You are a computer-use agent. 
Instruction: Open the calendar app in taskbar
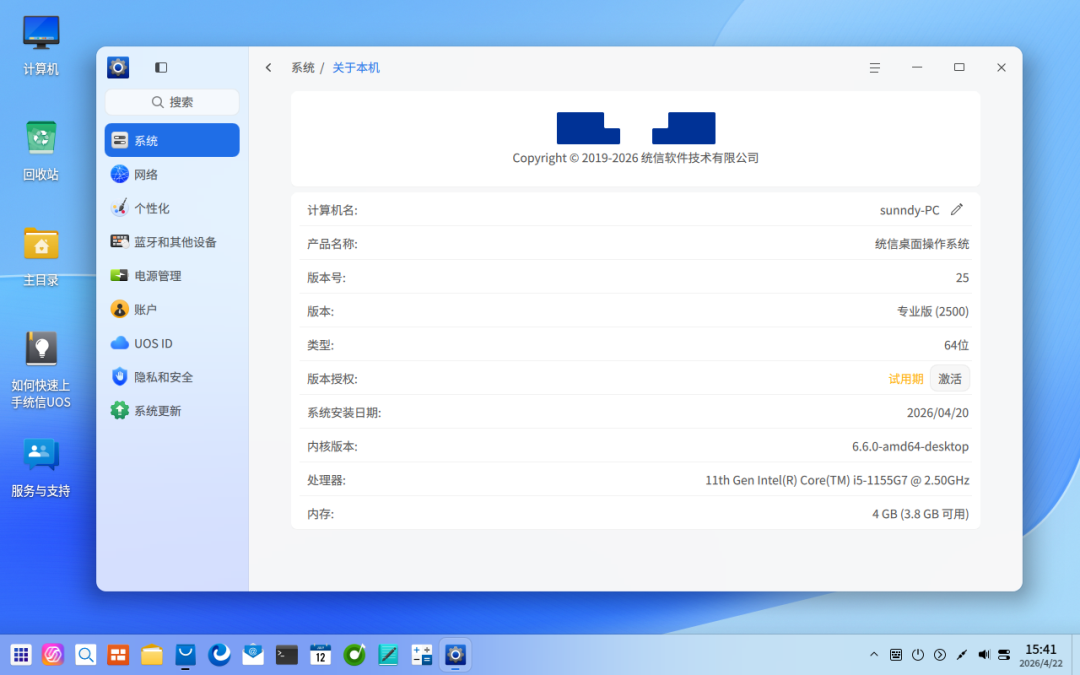tap(320, 654)
